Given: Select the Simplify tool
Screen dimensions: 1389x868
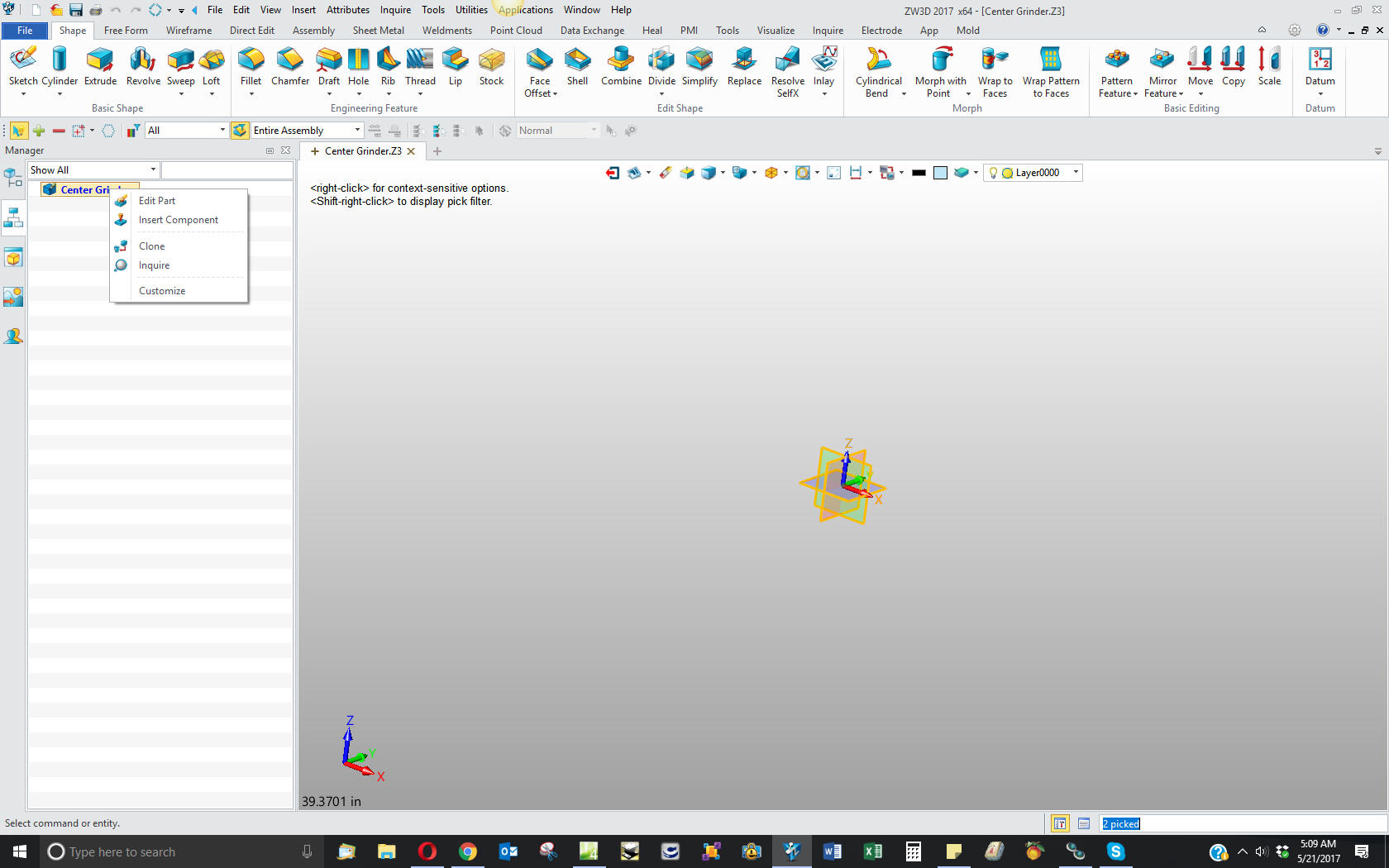Looking at the screenshot, I should 699,66.
